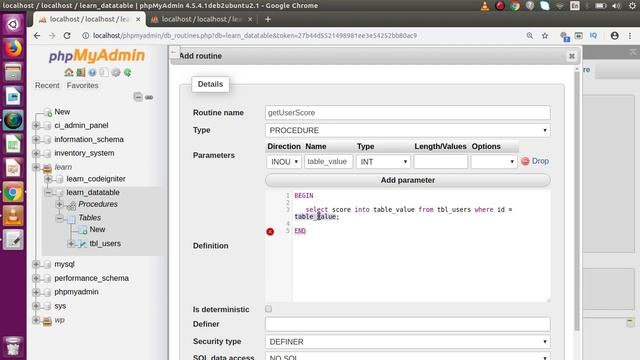Click New under Tables in the tree
The height and width of the screenshot is (360, 640).
click(x=97, y=229)
